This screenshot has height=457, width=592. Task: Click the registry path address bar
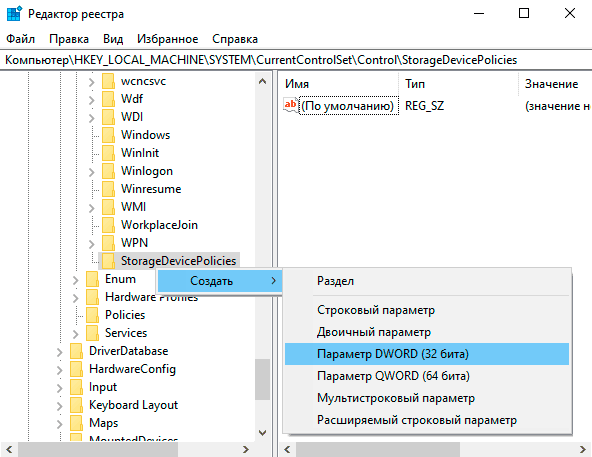click(x=296, y=60)
